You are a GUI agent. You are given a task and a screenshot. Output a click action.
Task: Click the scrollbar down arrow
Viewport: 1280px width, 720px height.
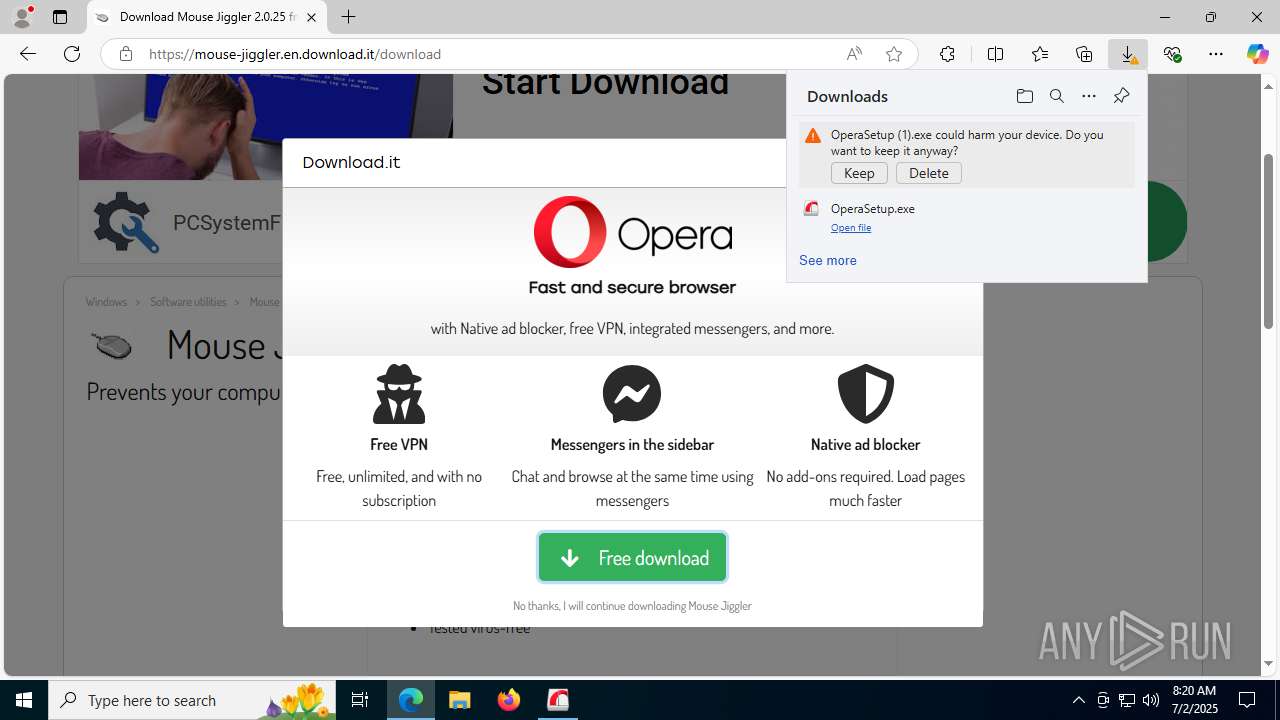(x=1269, y=664)
